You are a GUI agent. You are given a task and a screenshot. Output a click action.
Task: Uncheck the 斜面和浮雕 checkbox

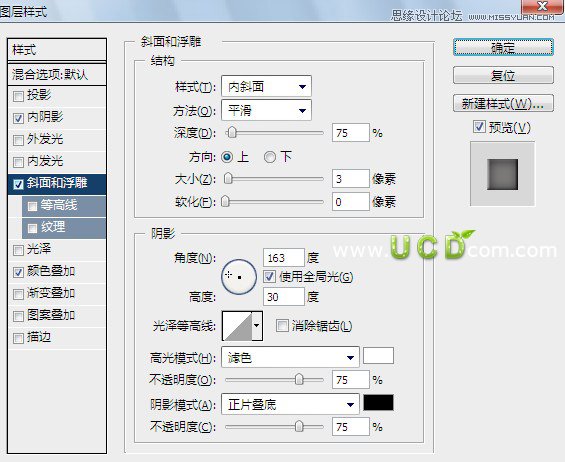pos(18,184)
